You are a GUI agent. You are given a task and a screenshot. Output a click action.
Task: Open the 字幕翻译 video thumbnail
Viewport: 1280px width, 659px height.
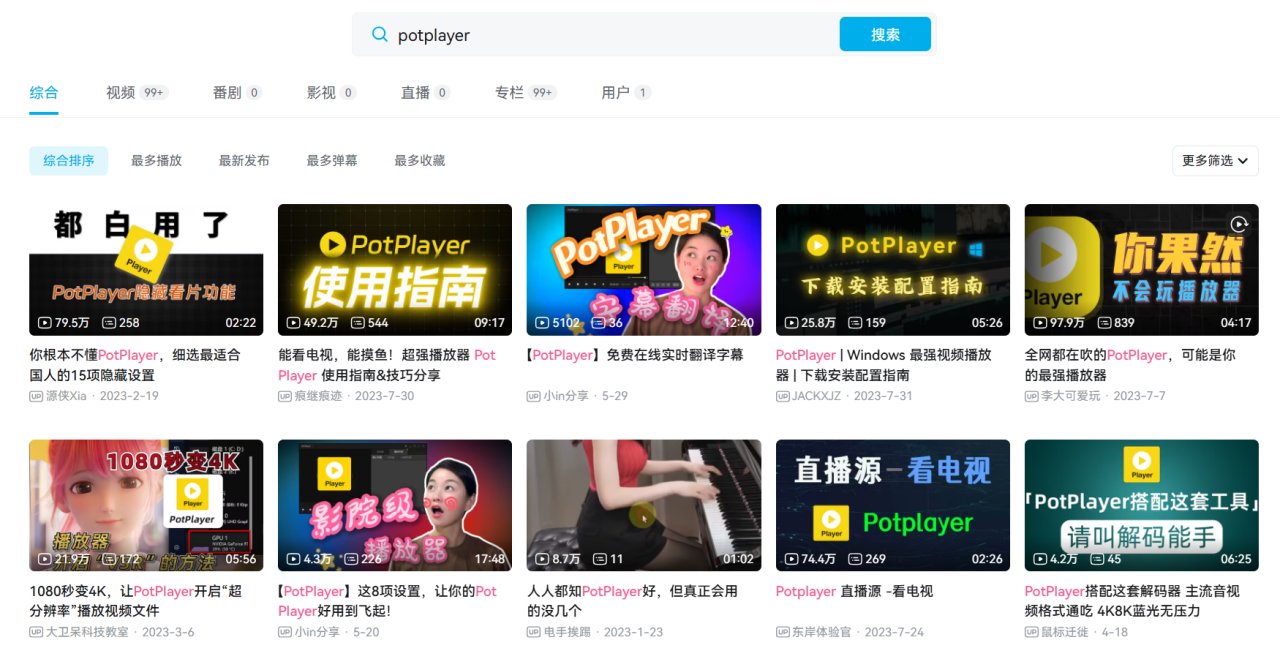pos(644,270)
